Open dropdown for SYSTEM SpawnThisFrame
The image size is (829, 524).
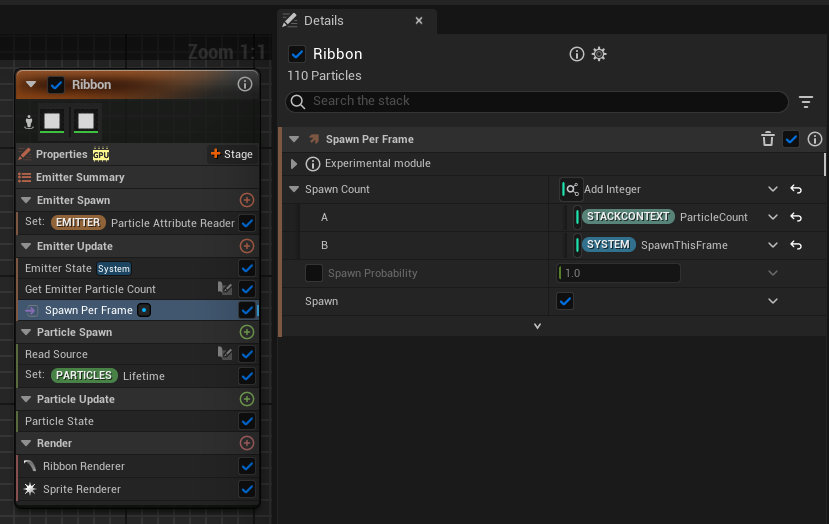point(772,245)
